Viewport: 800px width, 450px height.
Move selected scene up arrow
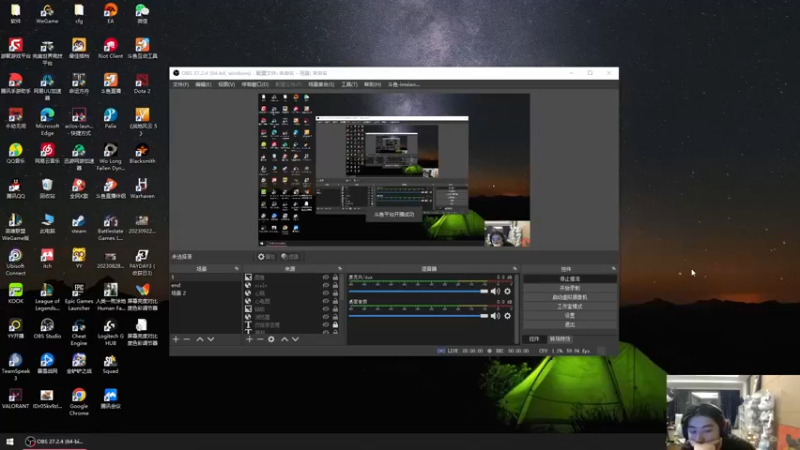coord(200,339)
